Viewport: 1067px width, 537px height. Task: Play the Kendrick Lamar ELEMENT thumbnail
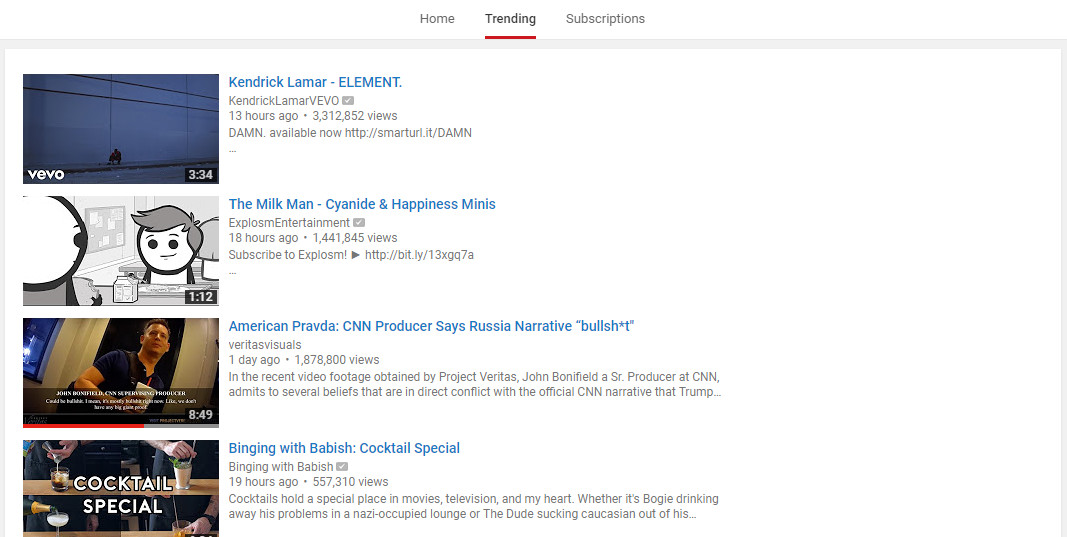point(121,129)
